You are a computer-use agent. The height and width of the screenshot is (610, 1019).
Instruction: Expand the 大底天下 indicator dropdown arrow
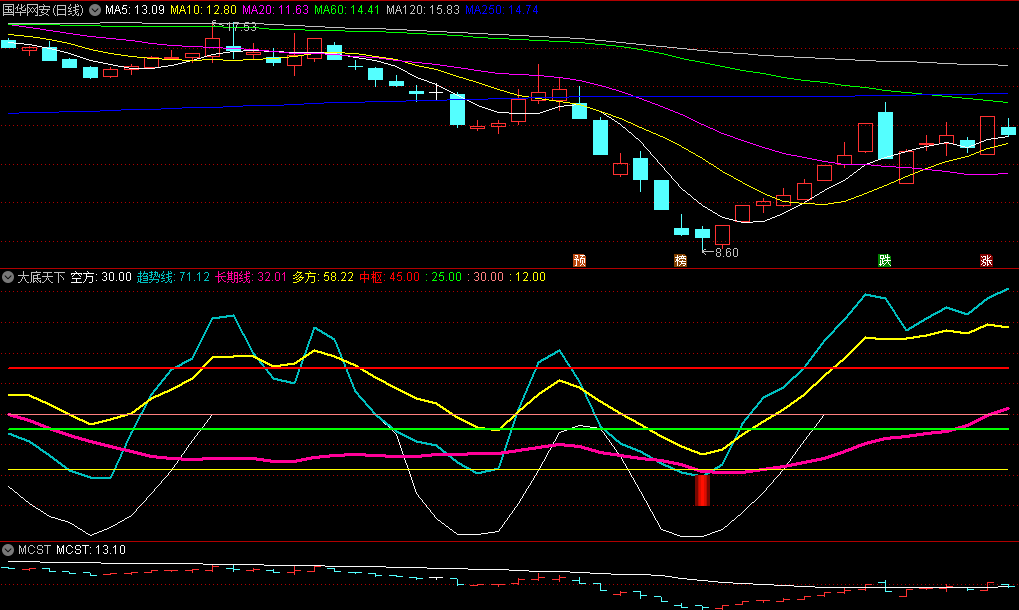click(8, 277)
